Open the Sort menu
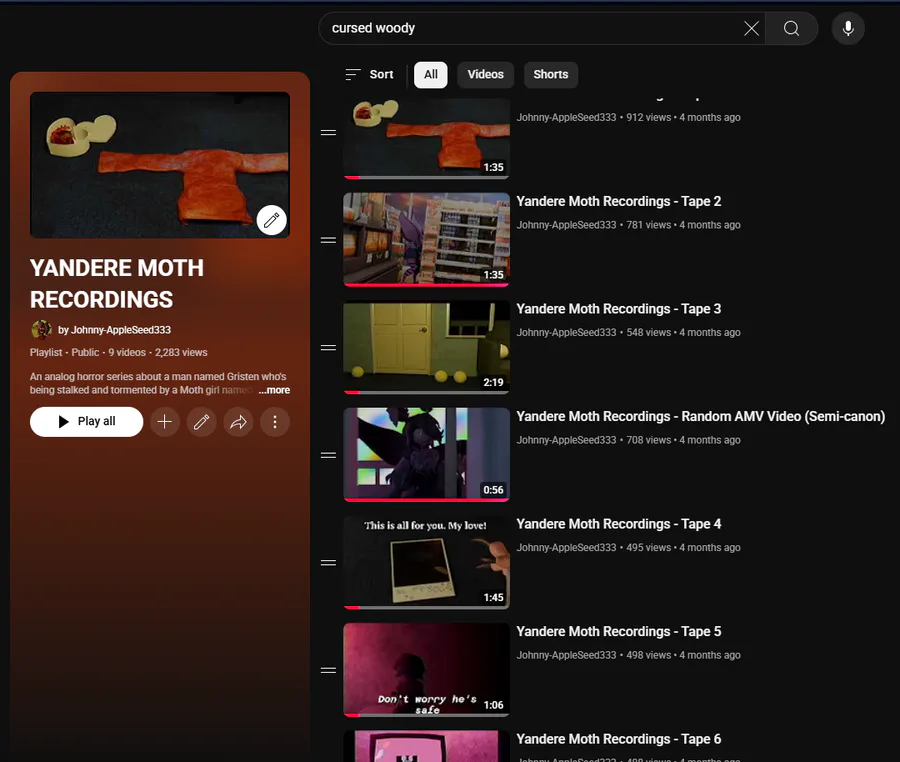 point(369,75)
